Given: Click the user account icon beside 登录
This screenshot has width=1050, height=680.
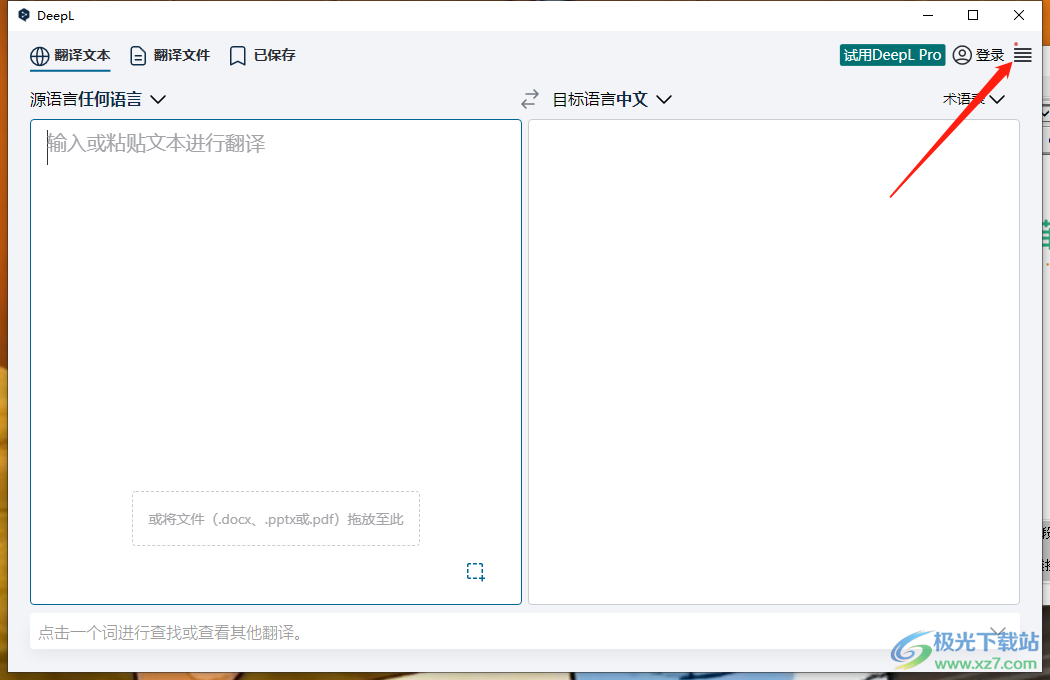Looking at the screenshot, I should click(962, 55).
